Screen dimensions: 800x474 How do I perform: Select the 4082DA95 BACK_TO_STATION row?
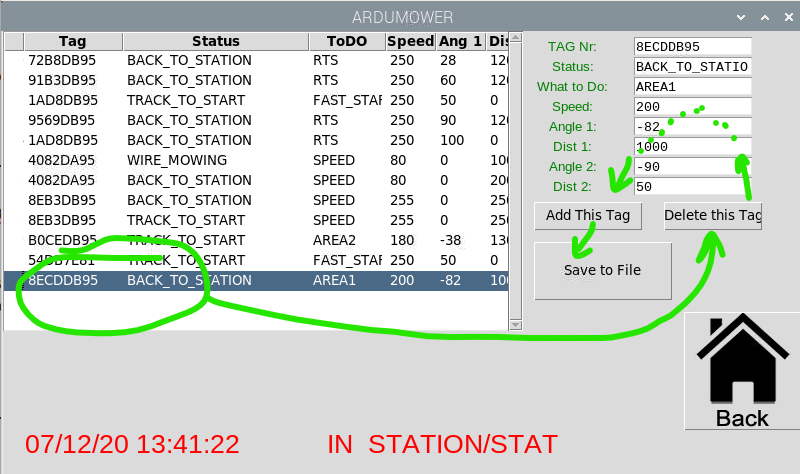point(256,180)
